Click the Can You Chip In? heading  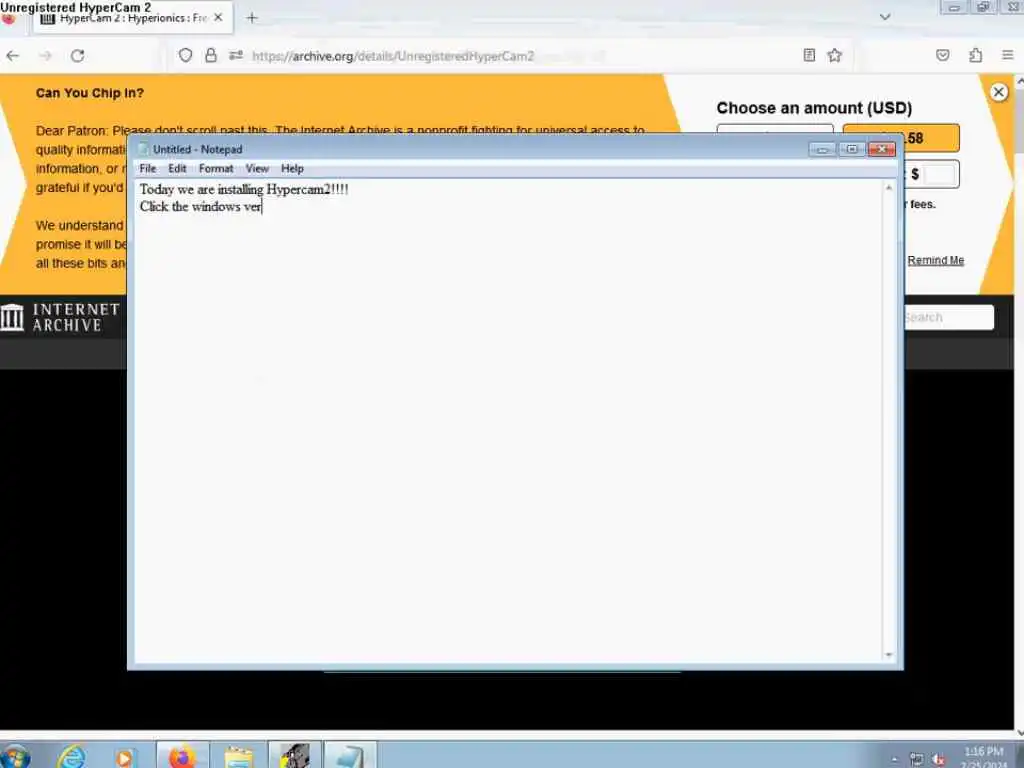click(x=89, y=93)
